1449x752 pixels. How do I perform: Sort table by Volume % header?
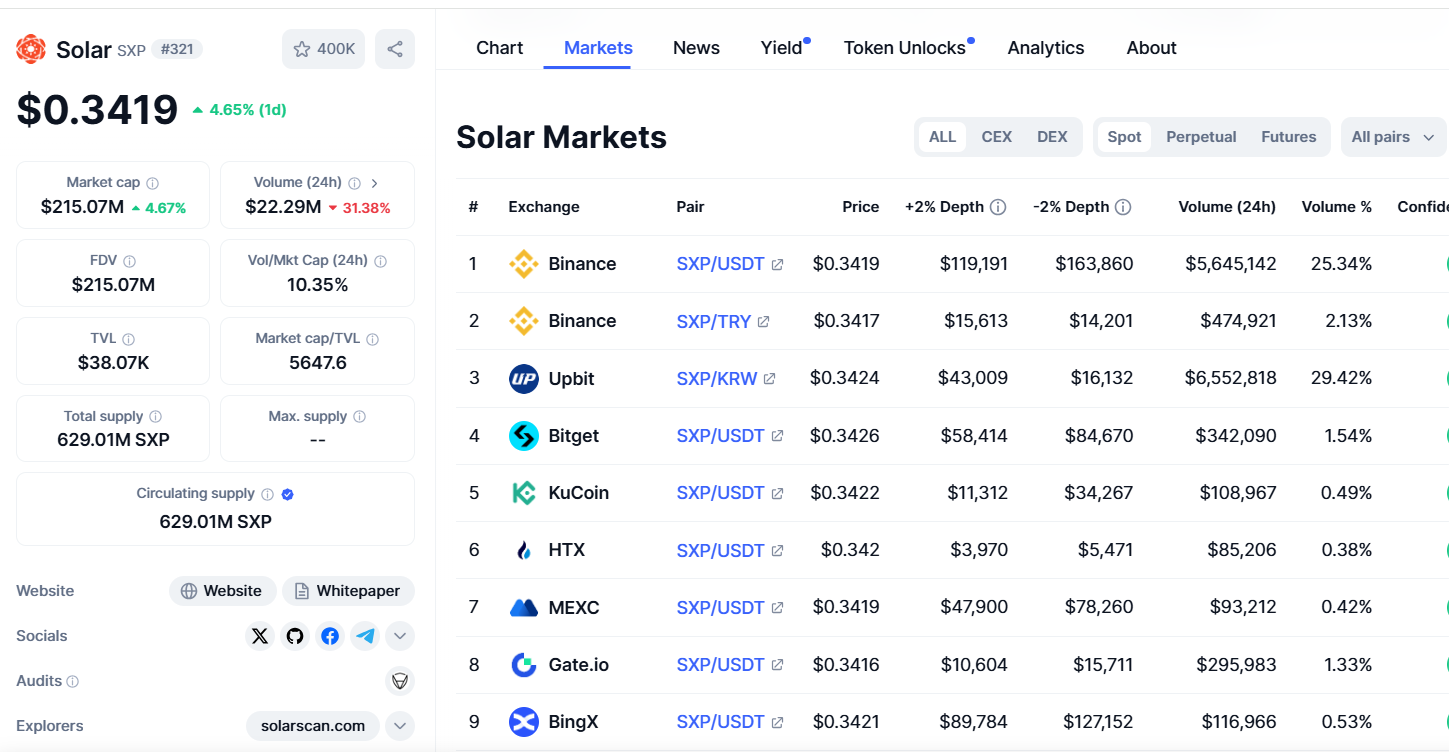click(x=1336, y=207)
